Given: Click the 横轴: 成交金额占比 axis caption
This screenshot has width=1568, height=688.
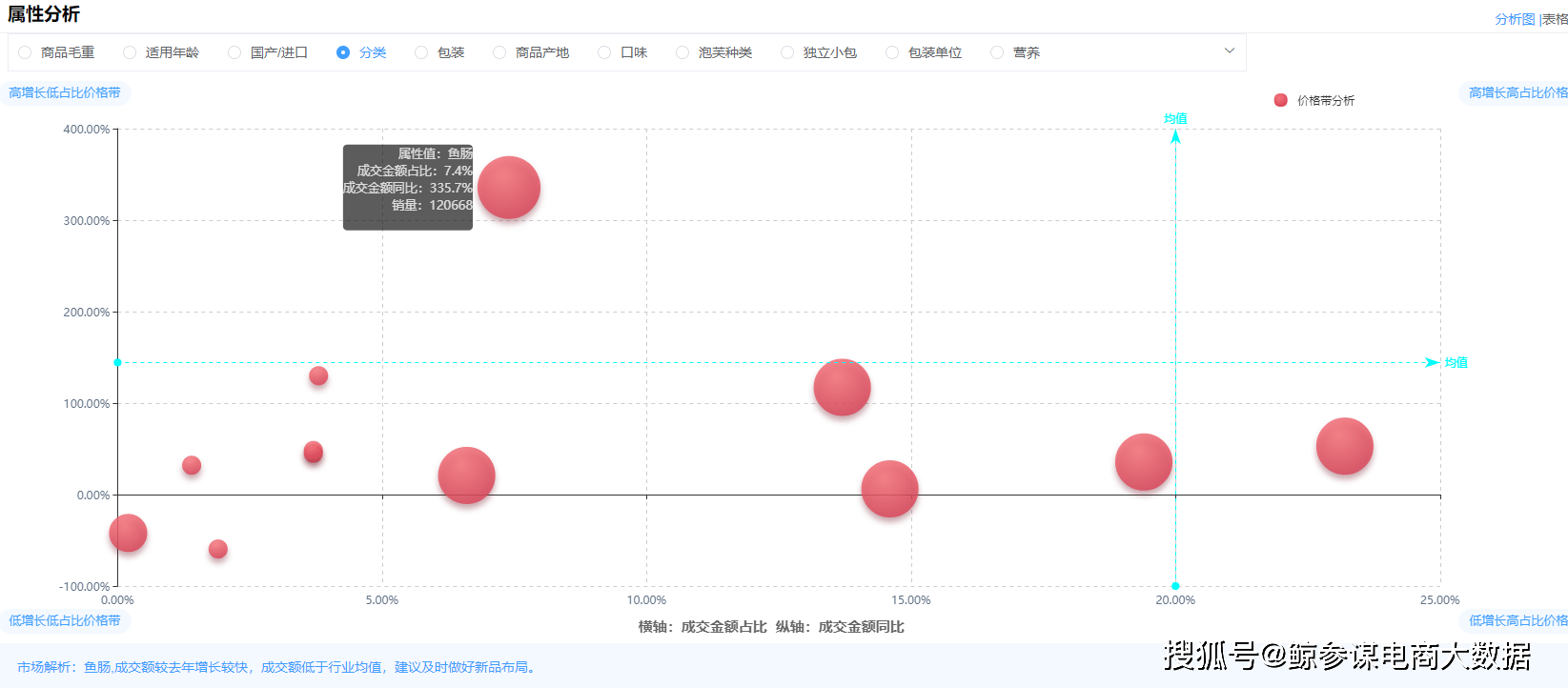Looking at the screenshot, I should pyautogui.click(x=703, y=626).
